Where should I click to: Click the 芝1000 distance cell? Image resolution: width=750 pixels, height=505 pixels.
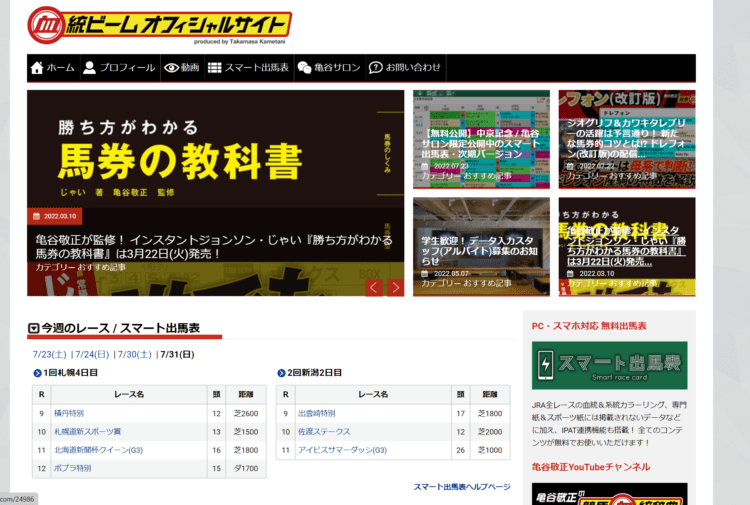[x=490, y=450]
